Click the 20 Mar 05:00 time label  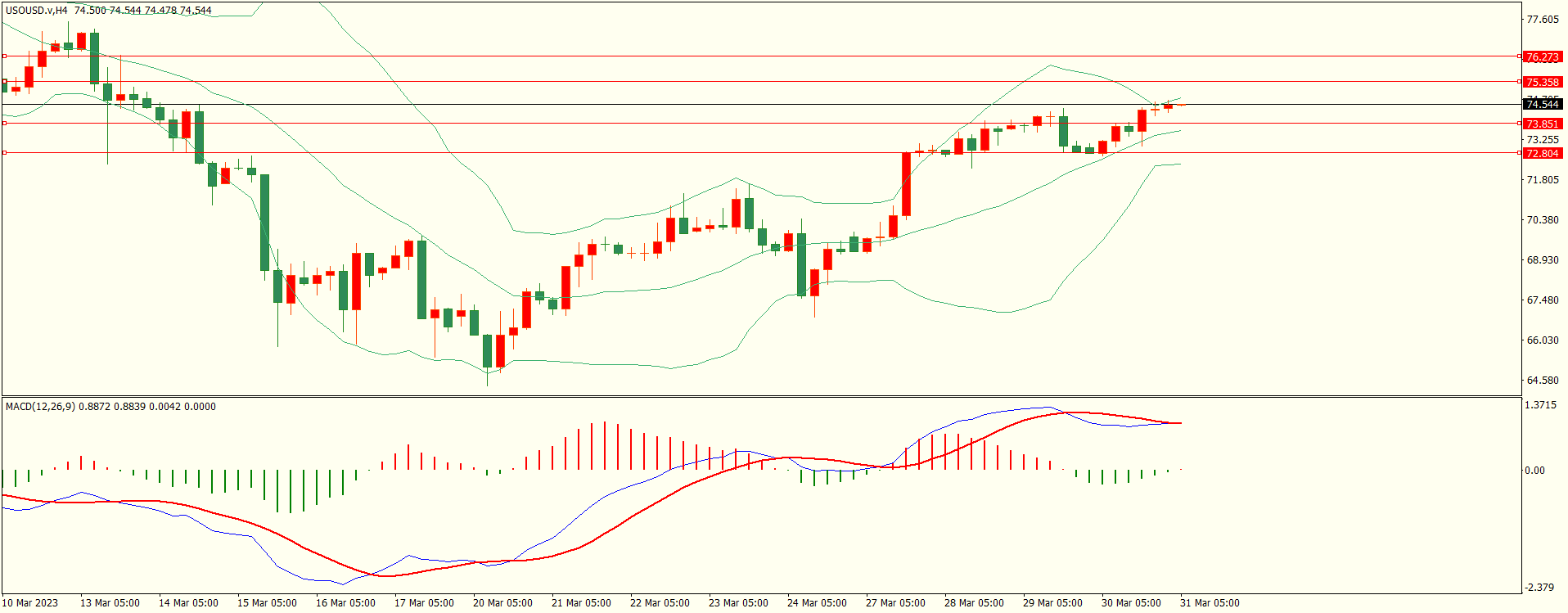point(502,603)
